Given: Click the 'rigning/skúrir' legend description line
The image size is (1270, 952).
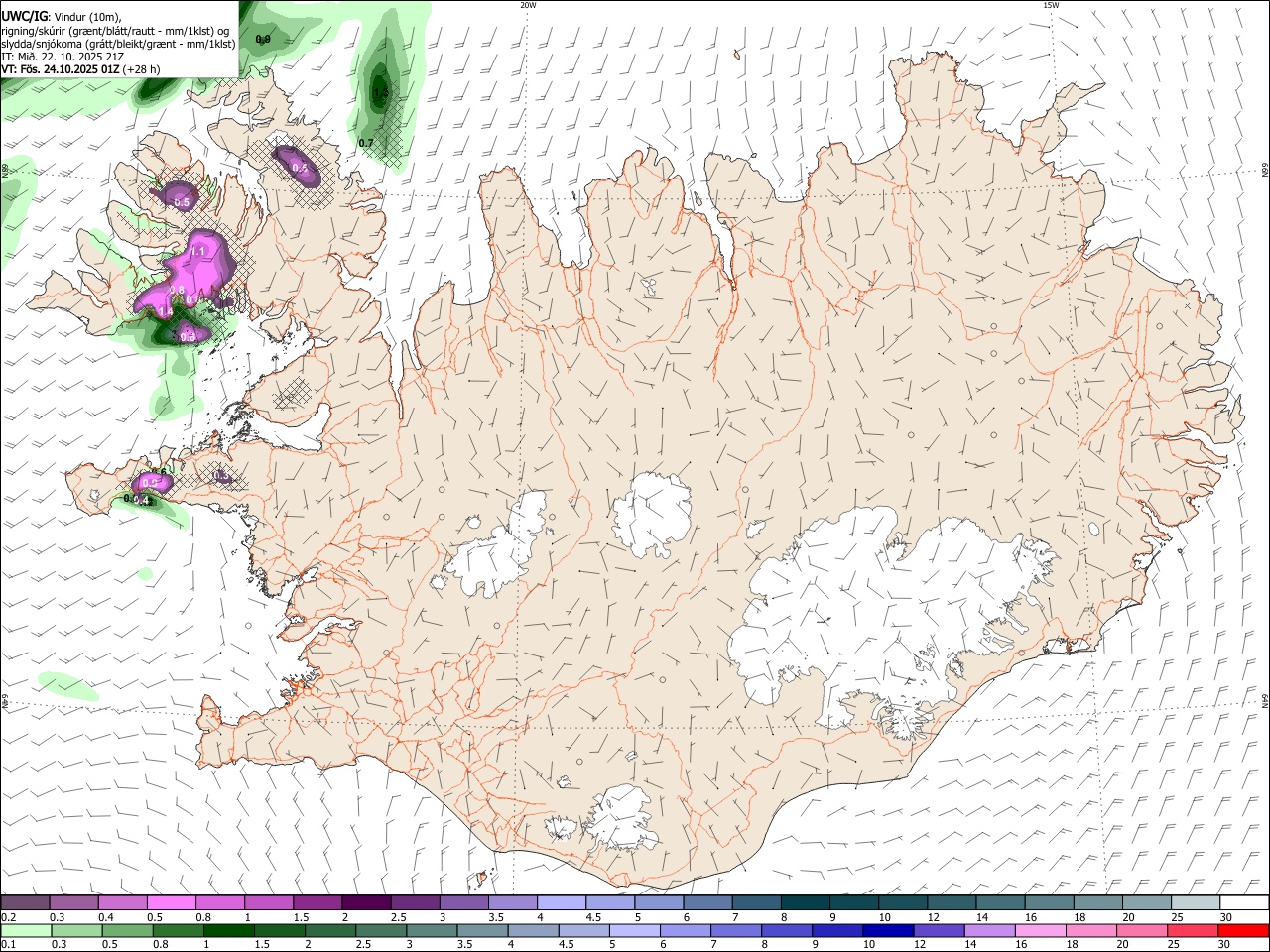Looking at the screenshot, I should 115,30.
